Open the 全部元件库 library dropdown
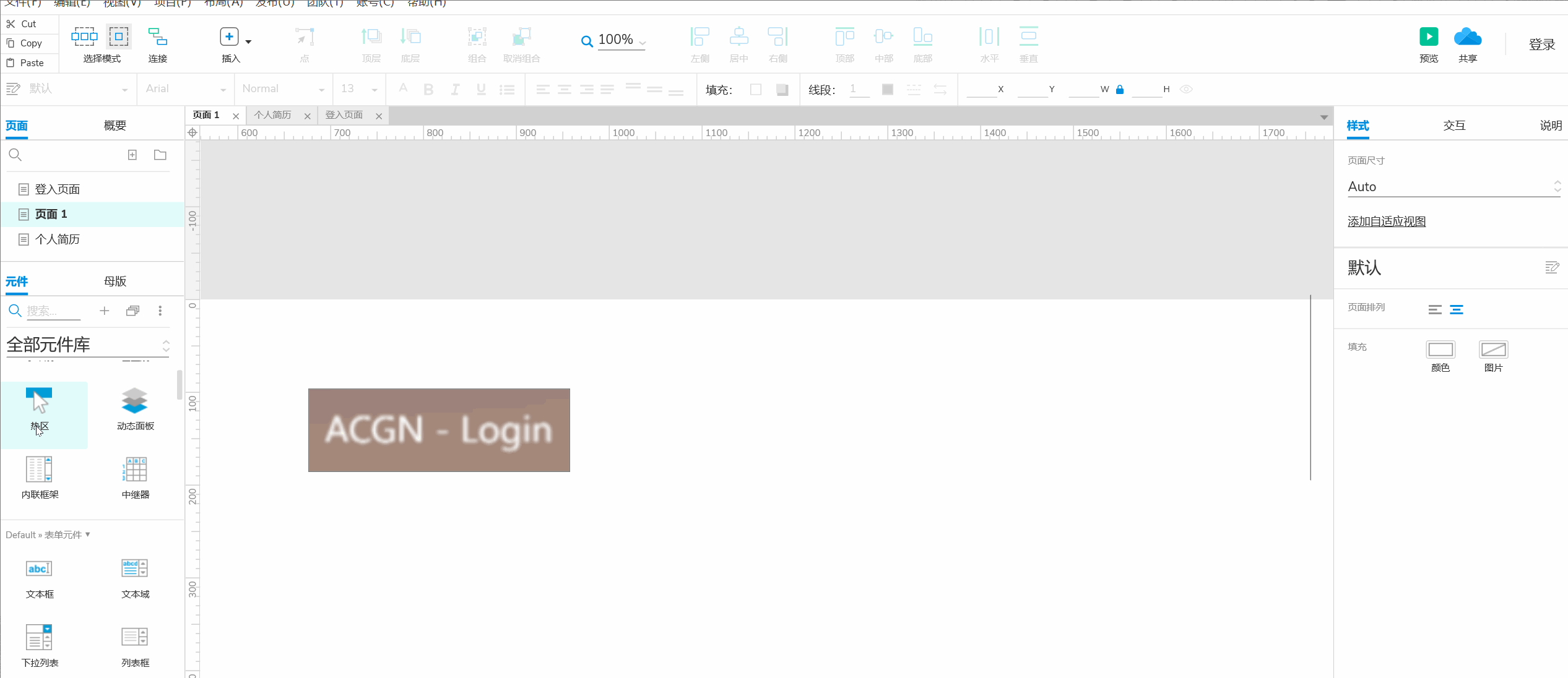This screenshot has width=1568, height=678. tap(88, 345)
